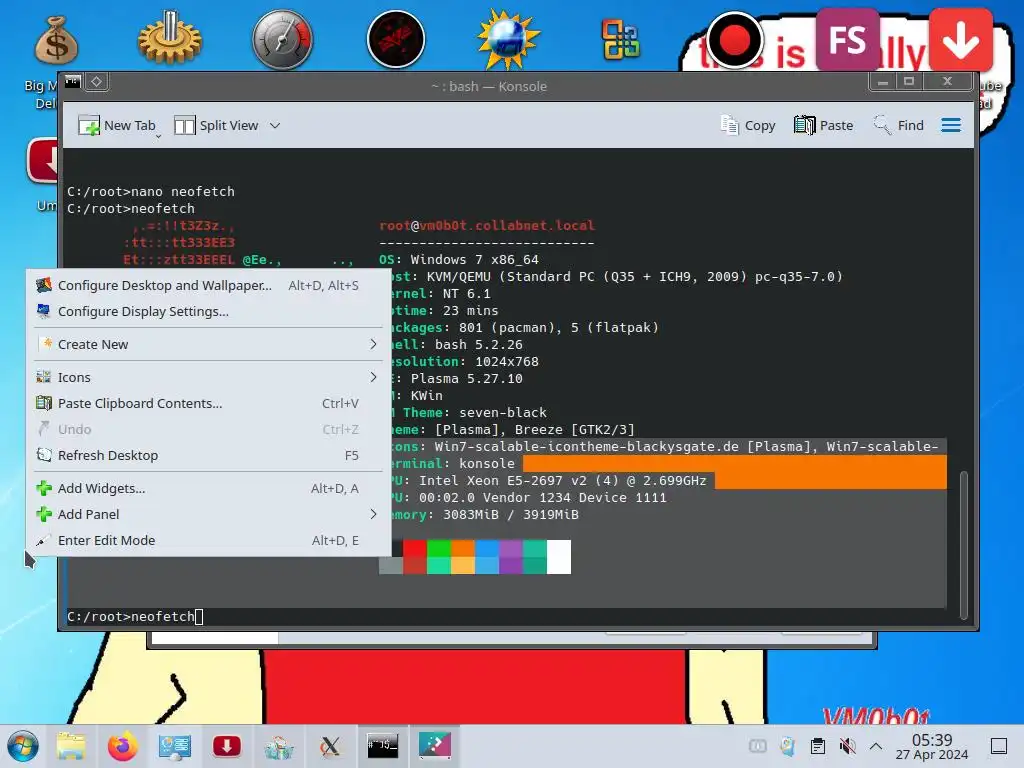Open the tray icon beside the clipboard
The width and height of the screenshot is (1024, 768).
click(x=788, y=746)
